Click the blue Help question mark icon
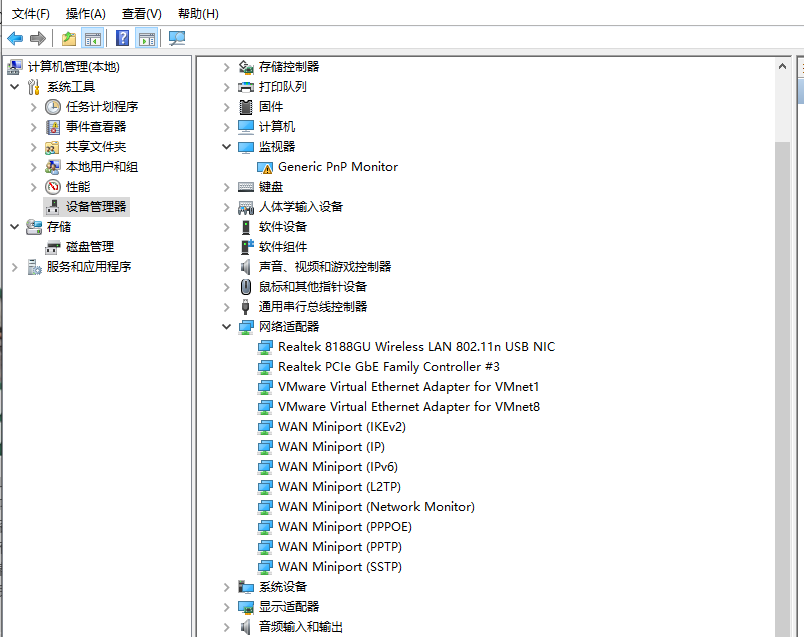The image size is (804, 637). tap(123, 38)
